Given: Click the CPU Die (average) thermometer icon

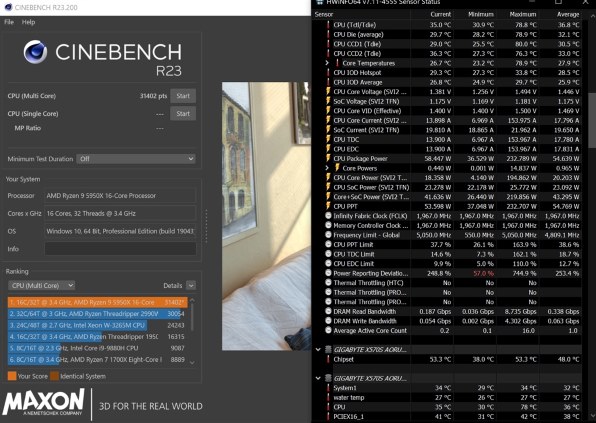Looking at the screenshot, I should pyautogui.click(x=328, y=34).
